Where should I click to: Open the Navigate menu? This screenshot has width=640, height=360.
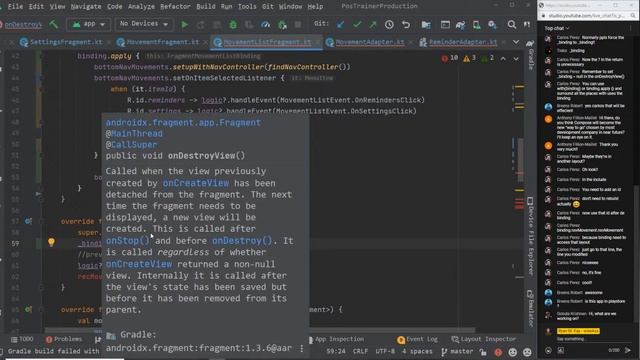coord(86,7)
